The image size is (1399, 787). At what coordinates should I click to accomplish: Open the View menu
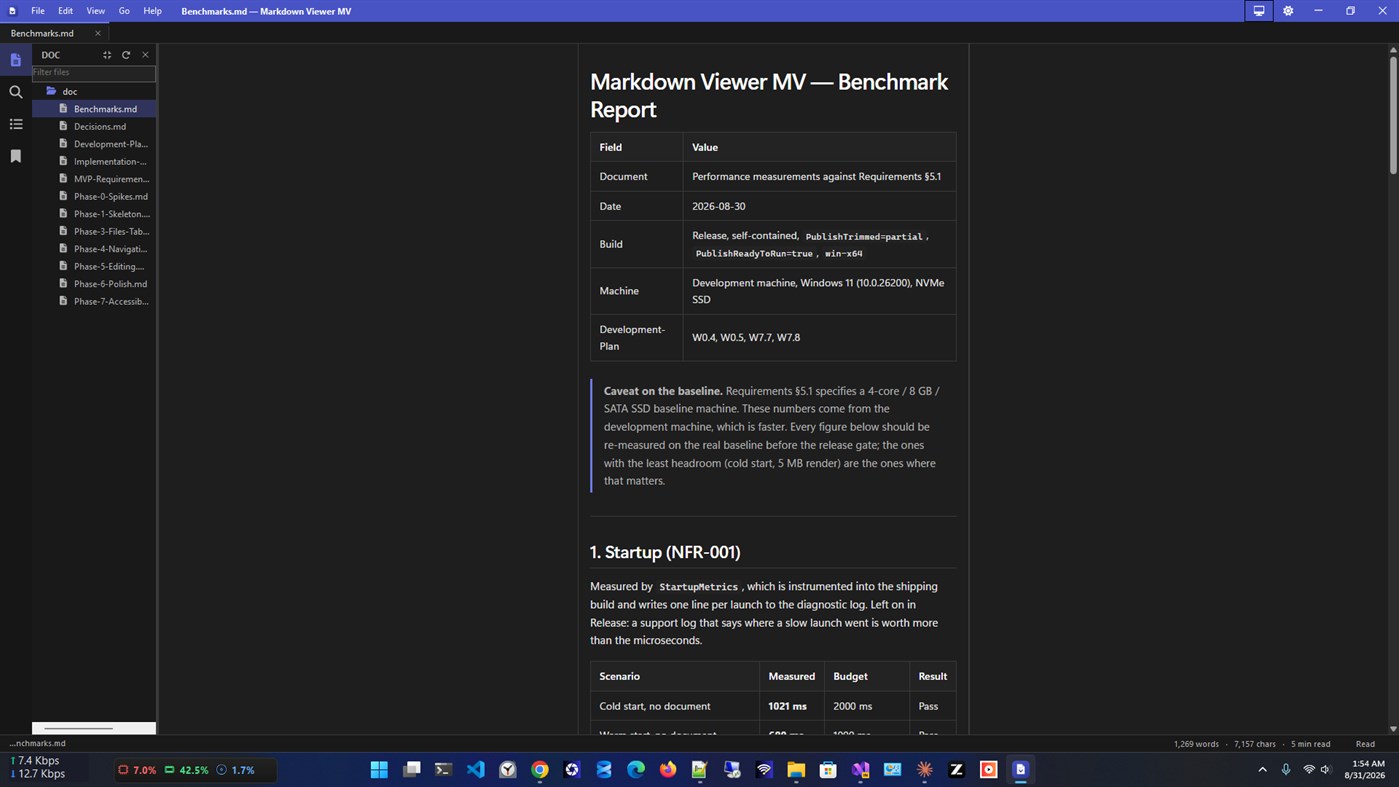[x=95, y=11]
